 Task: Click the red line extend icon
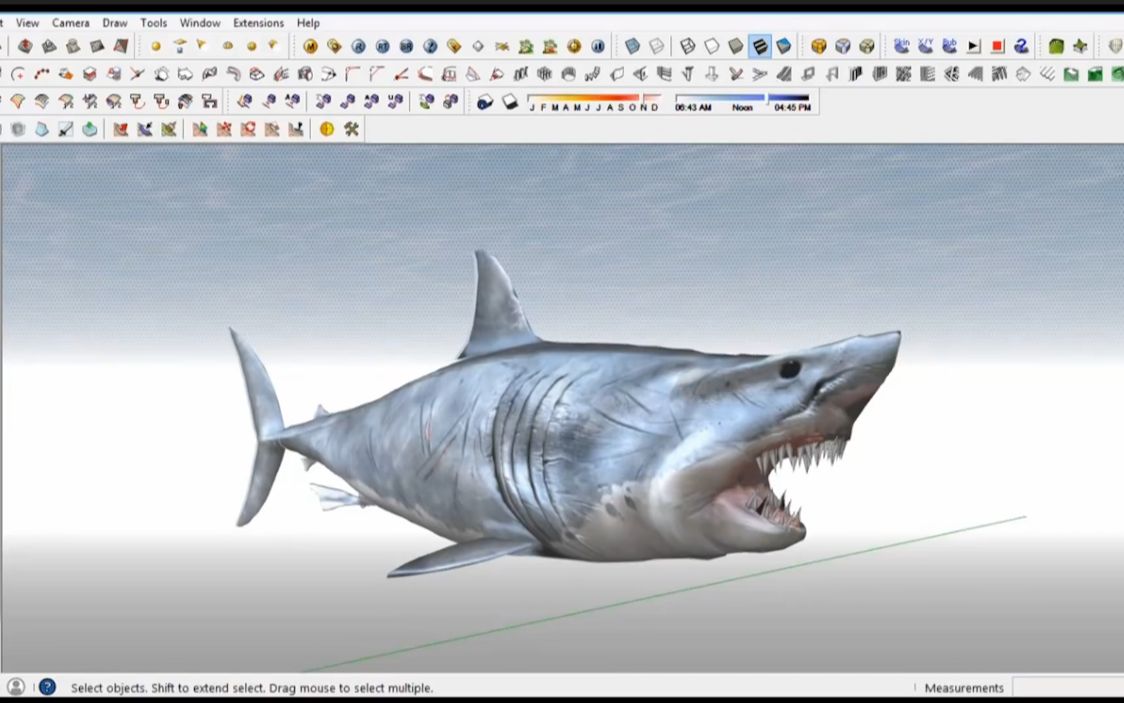click(x=401, y=74)
